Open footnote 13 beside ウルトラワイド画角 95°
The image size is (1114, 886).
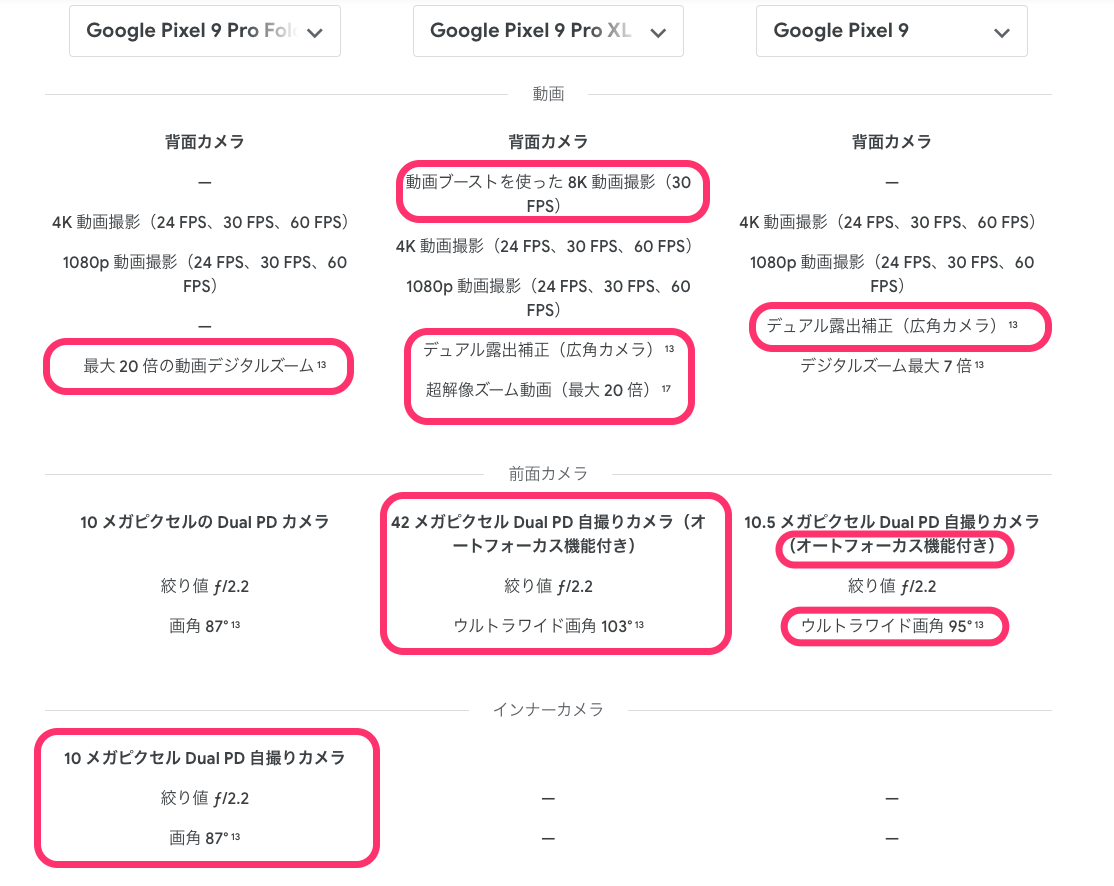[x=980, y=625]
